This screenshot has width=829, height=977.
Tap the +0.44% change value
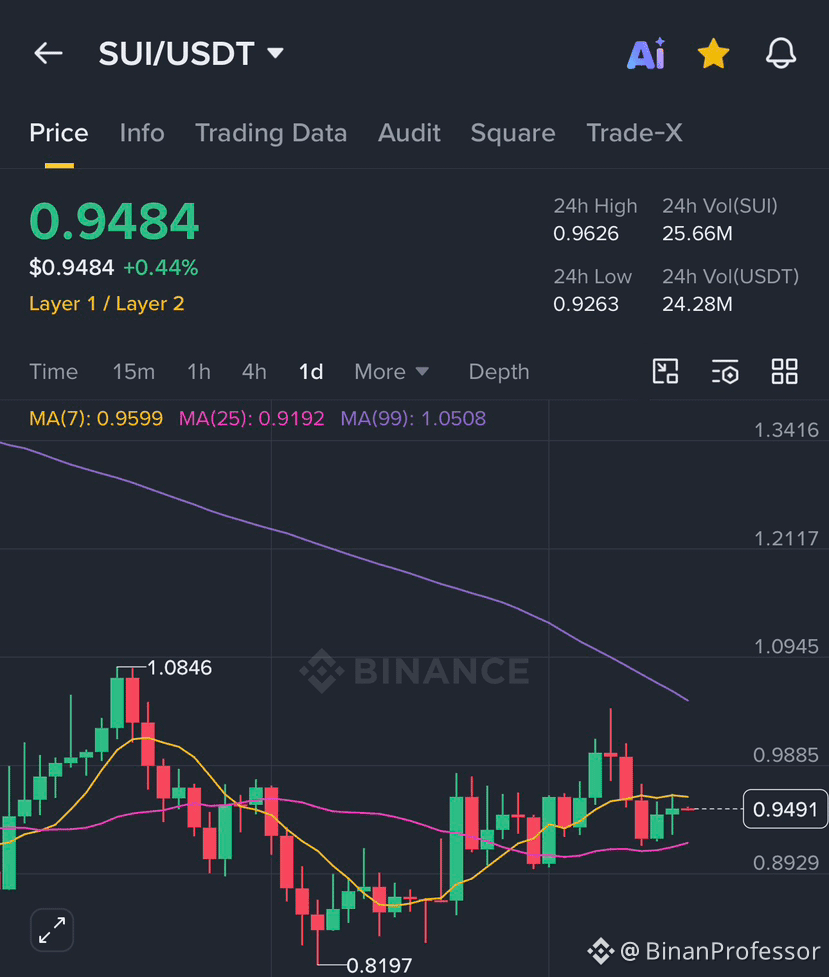pos(161,268)
